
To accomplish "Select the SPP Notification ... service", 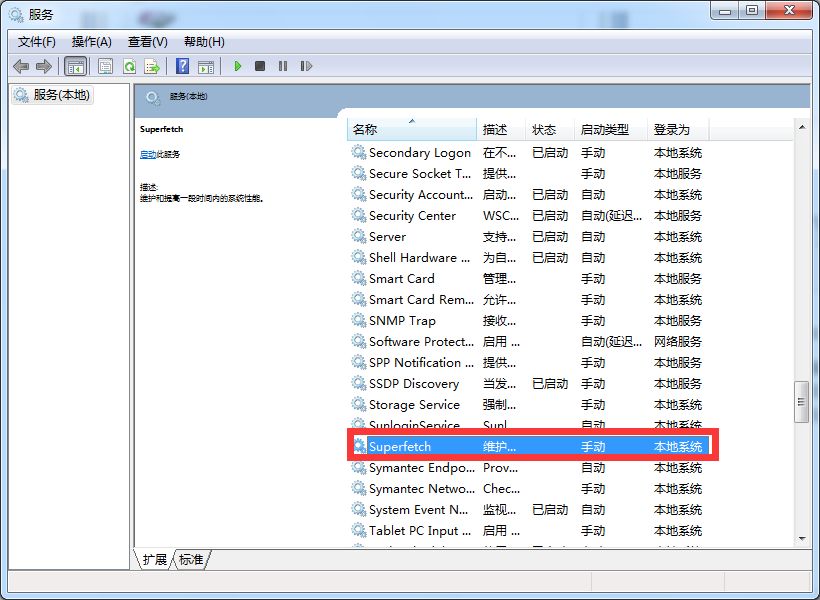I will click(x=528, y=363).
